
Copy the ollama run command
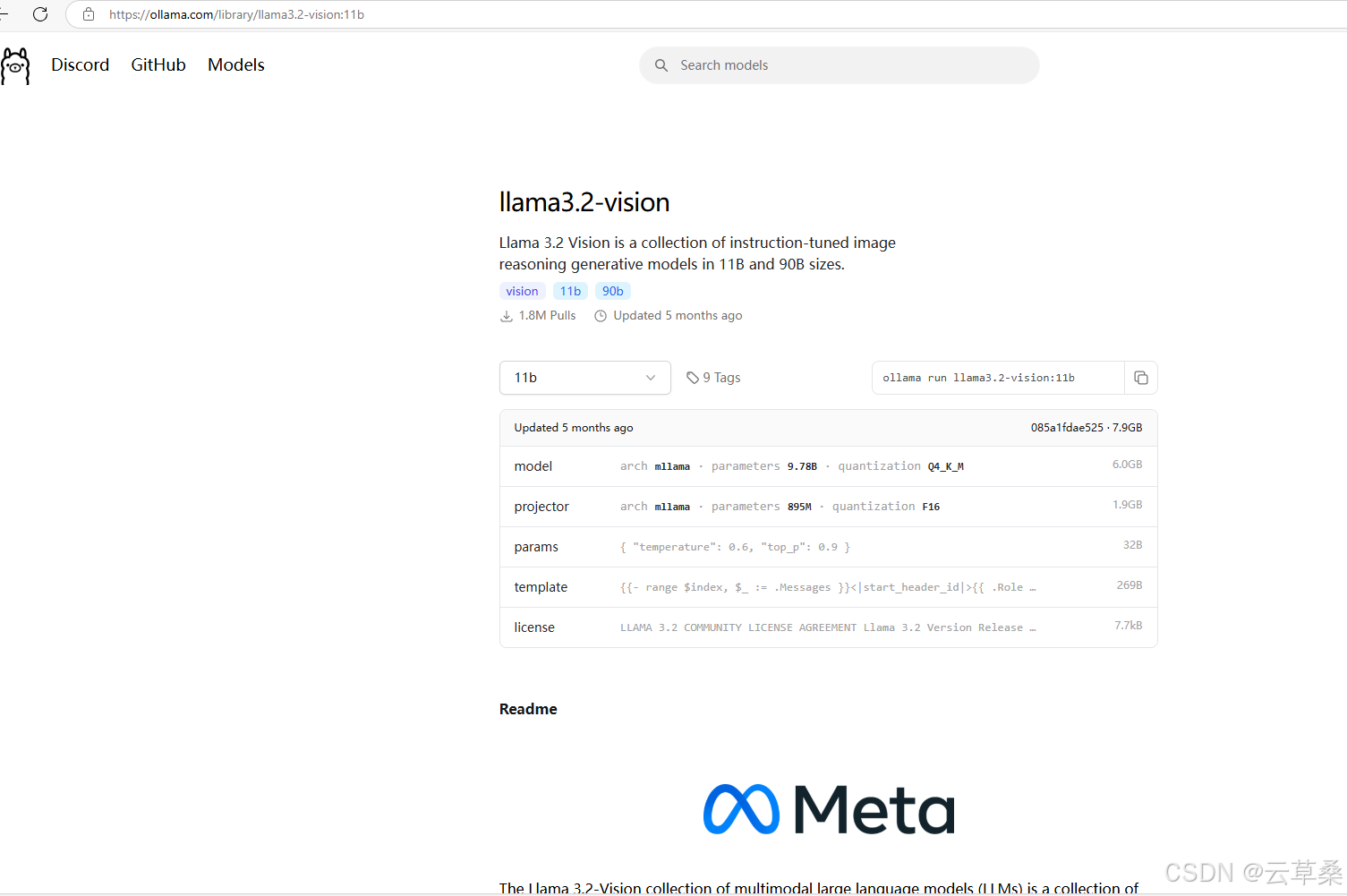[1141, 378]
